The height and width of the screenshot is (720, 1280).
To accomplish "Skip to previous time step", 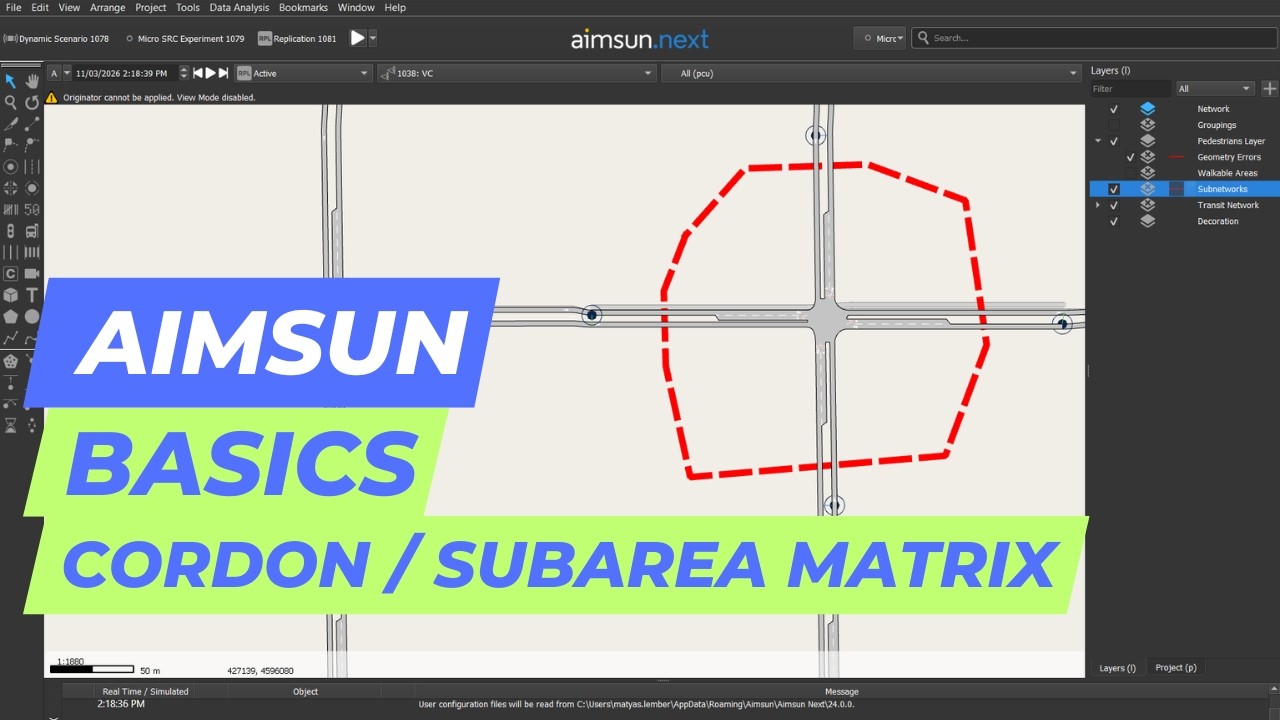I will coord(198,73).
